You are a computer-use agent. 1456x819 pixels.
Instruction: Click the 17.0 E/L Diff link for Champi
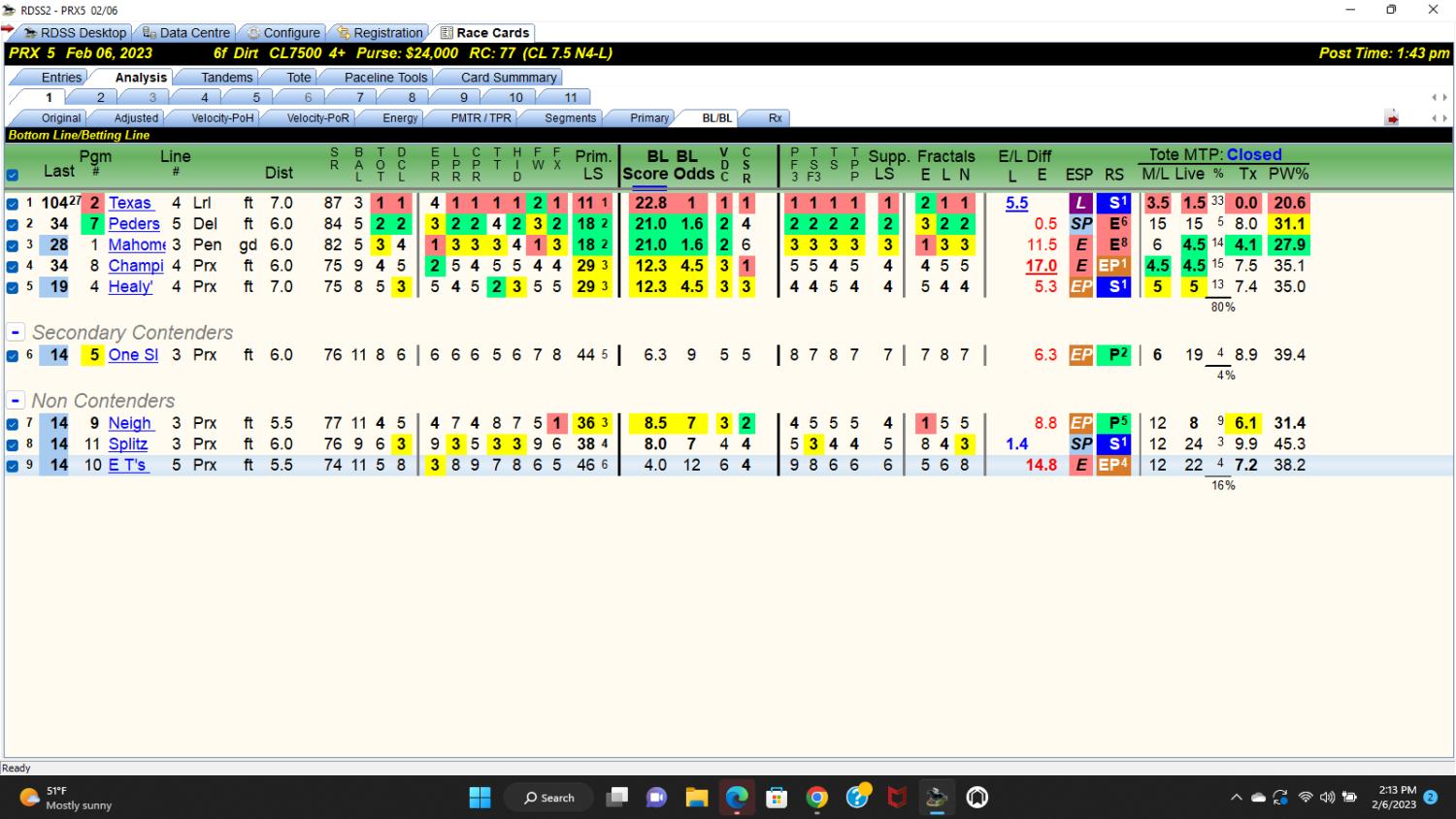(x=1042, y=266)
